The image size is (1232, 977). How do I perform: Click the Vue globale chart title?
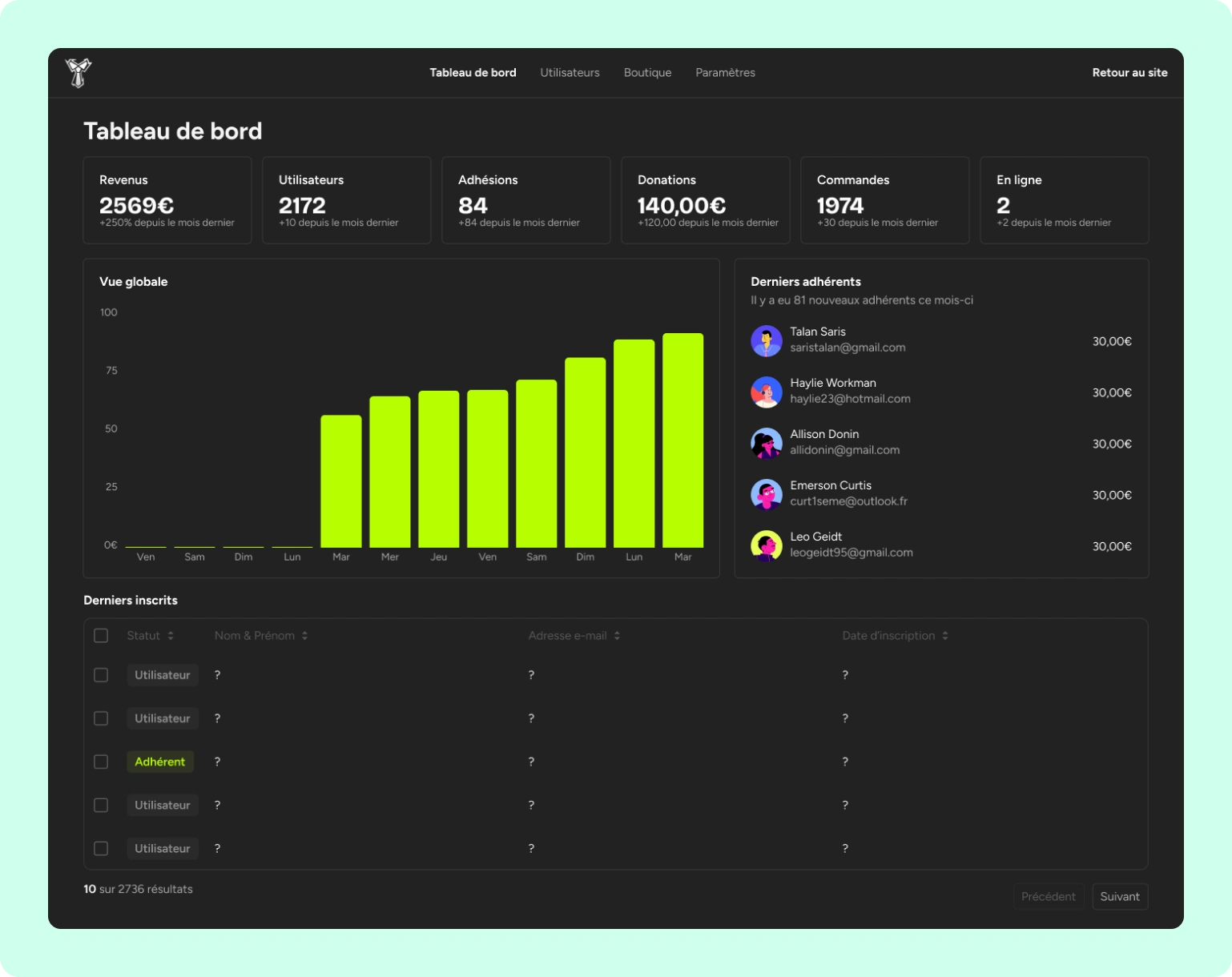point(134,282)
